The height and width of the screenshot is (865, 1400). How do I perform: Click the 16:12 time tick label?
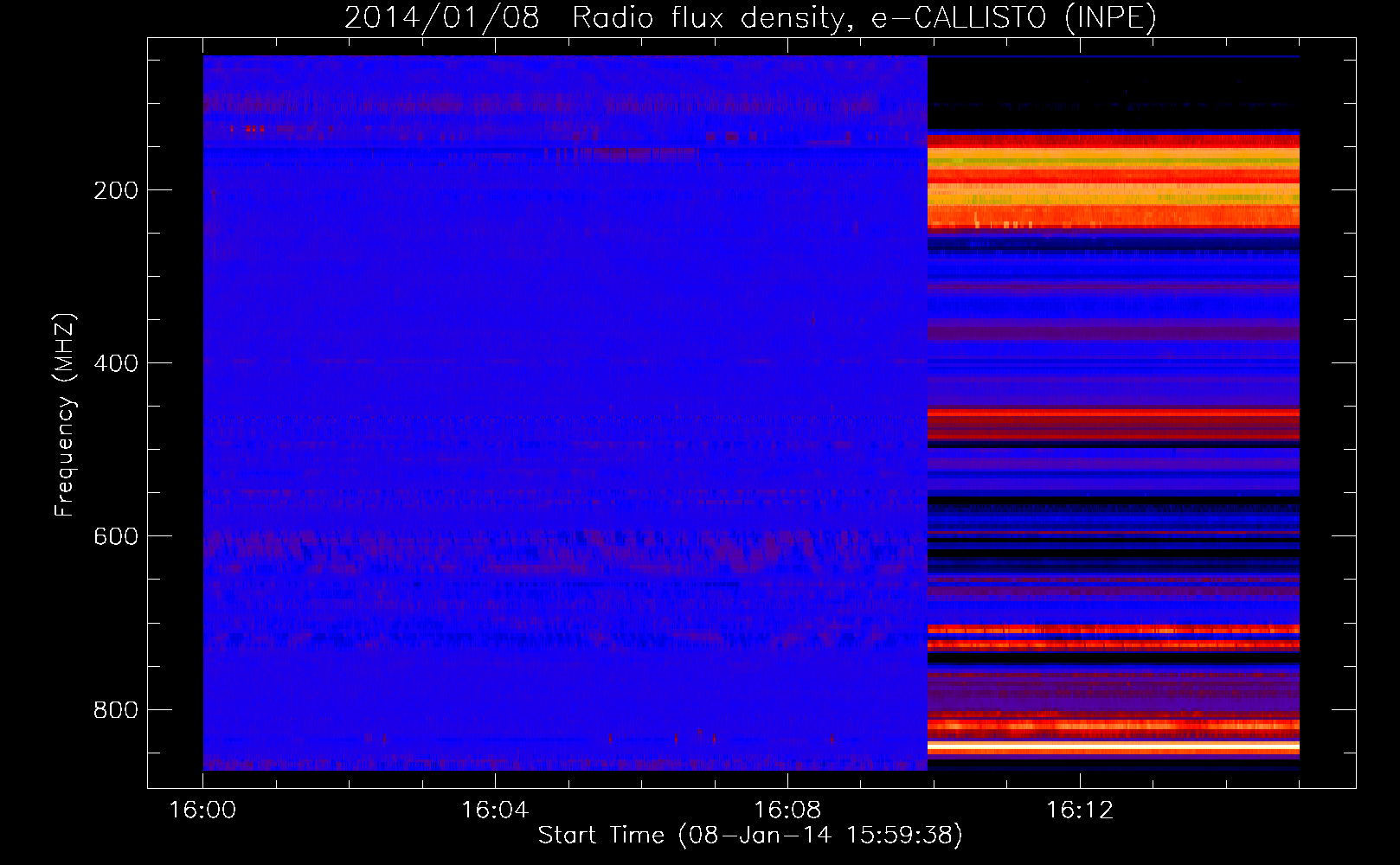(1080, 810)
